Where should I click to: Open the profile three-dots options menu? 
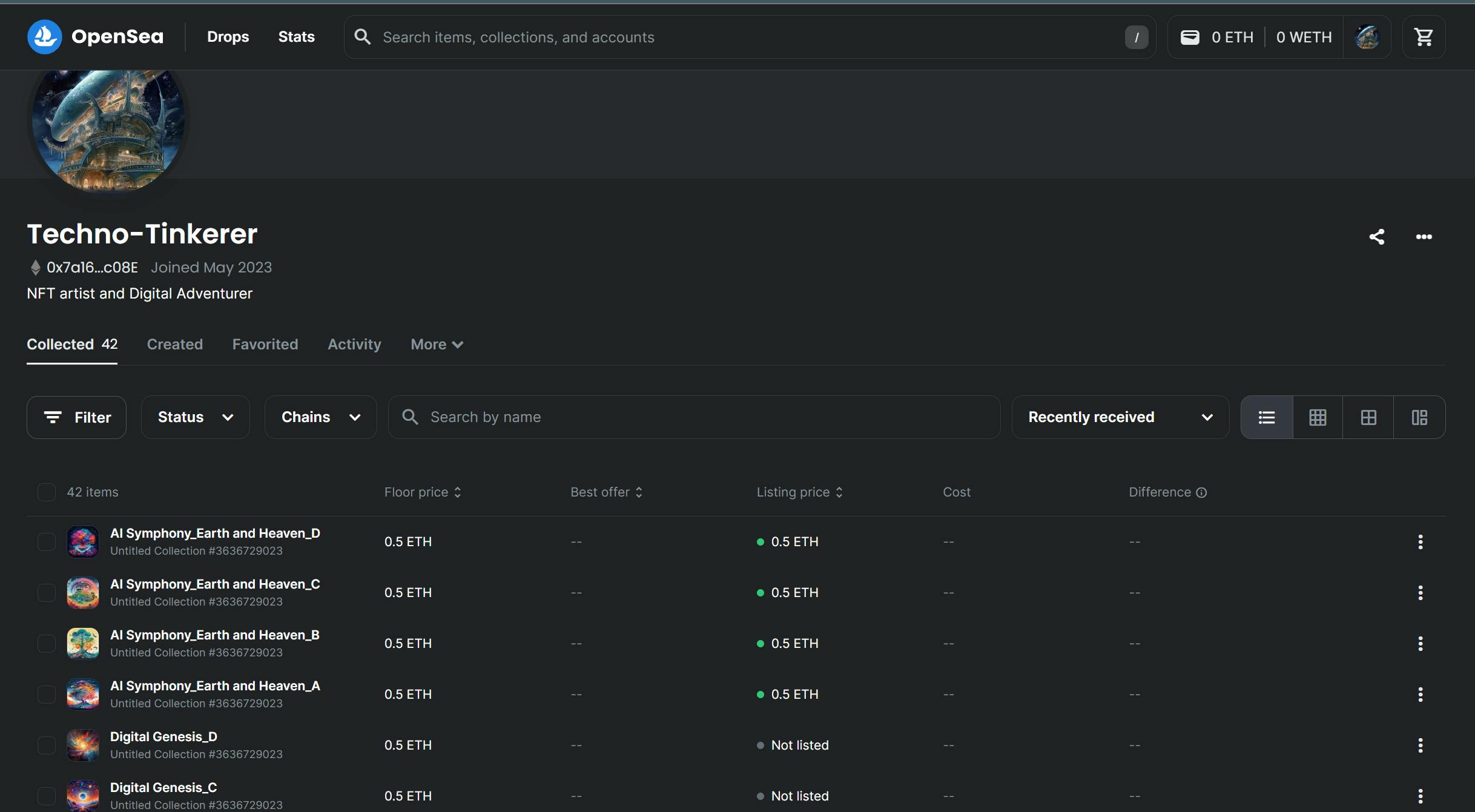(x=1424, y=237)
